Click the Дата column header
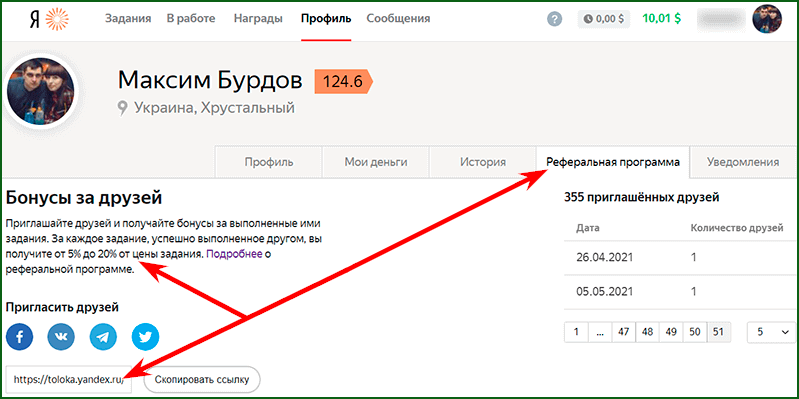Image resolution: width=799 pixels, height=399 pixels. [588, 228]
